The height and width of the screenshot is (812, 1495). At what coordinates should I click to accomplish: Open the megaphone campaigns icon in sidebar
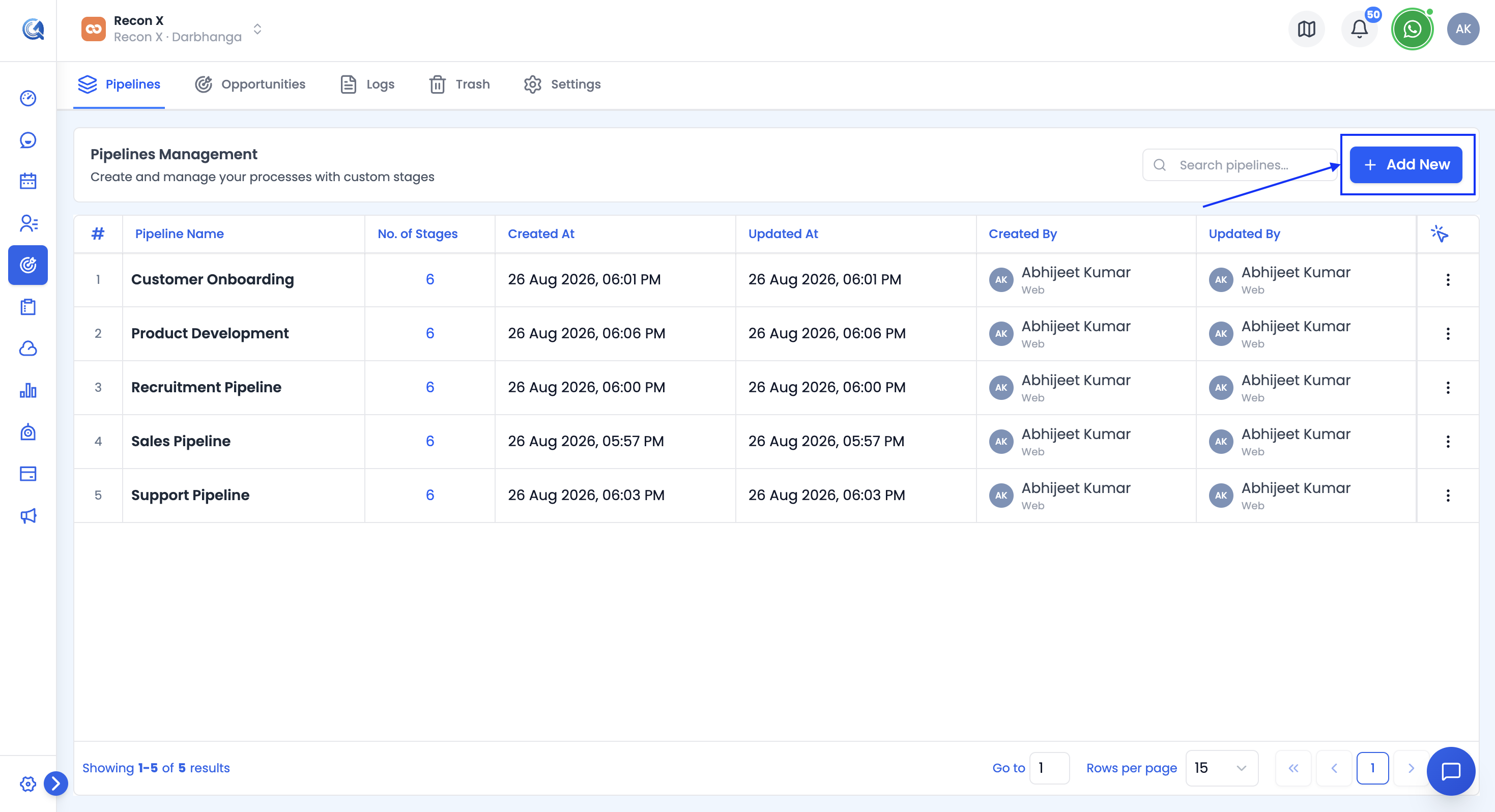(28, 515)
